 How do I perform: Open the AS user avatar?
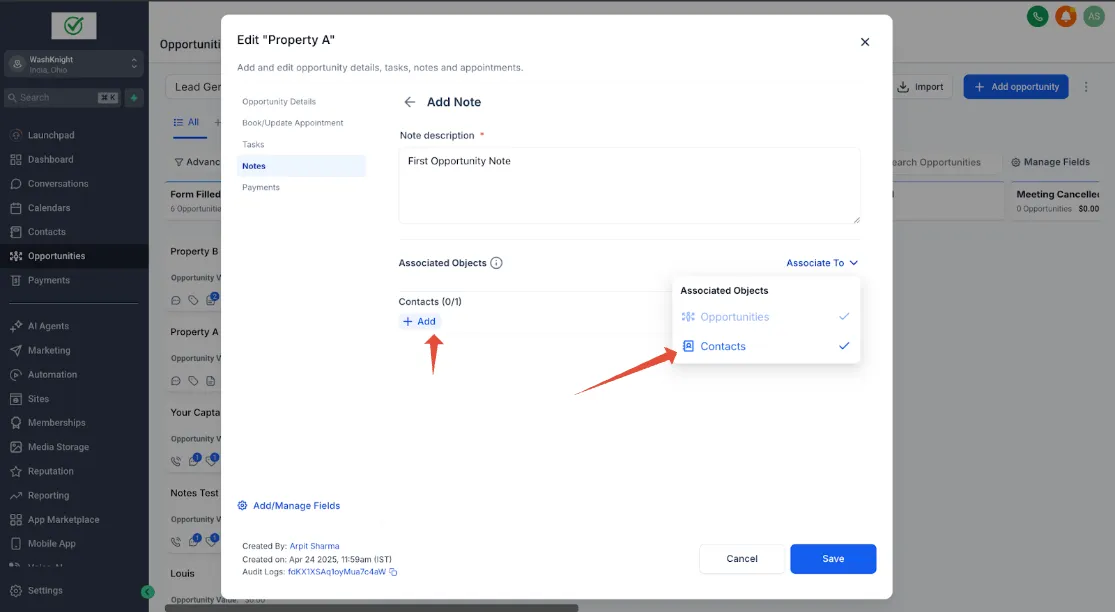1094,16
